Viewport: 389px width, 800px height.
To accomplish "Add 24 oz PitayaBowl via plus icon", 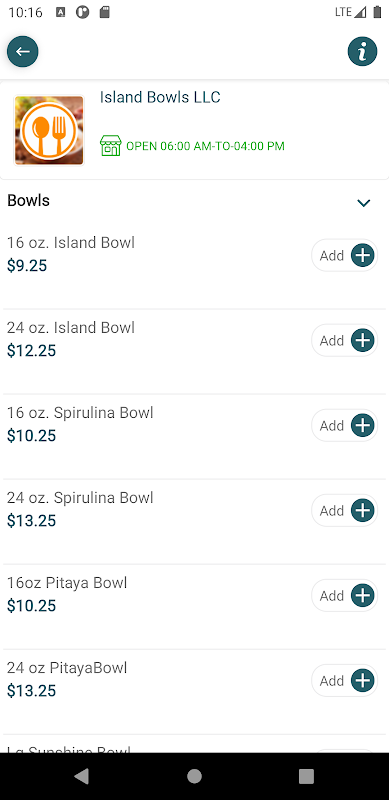I will pyautogui.click(x=363, y=681).
